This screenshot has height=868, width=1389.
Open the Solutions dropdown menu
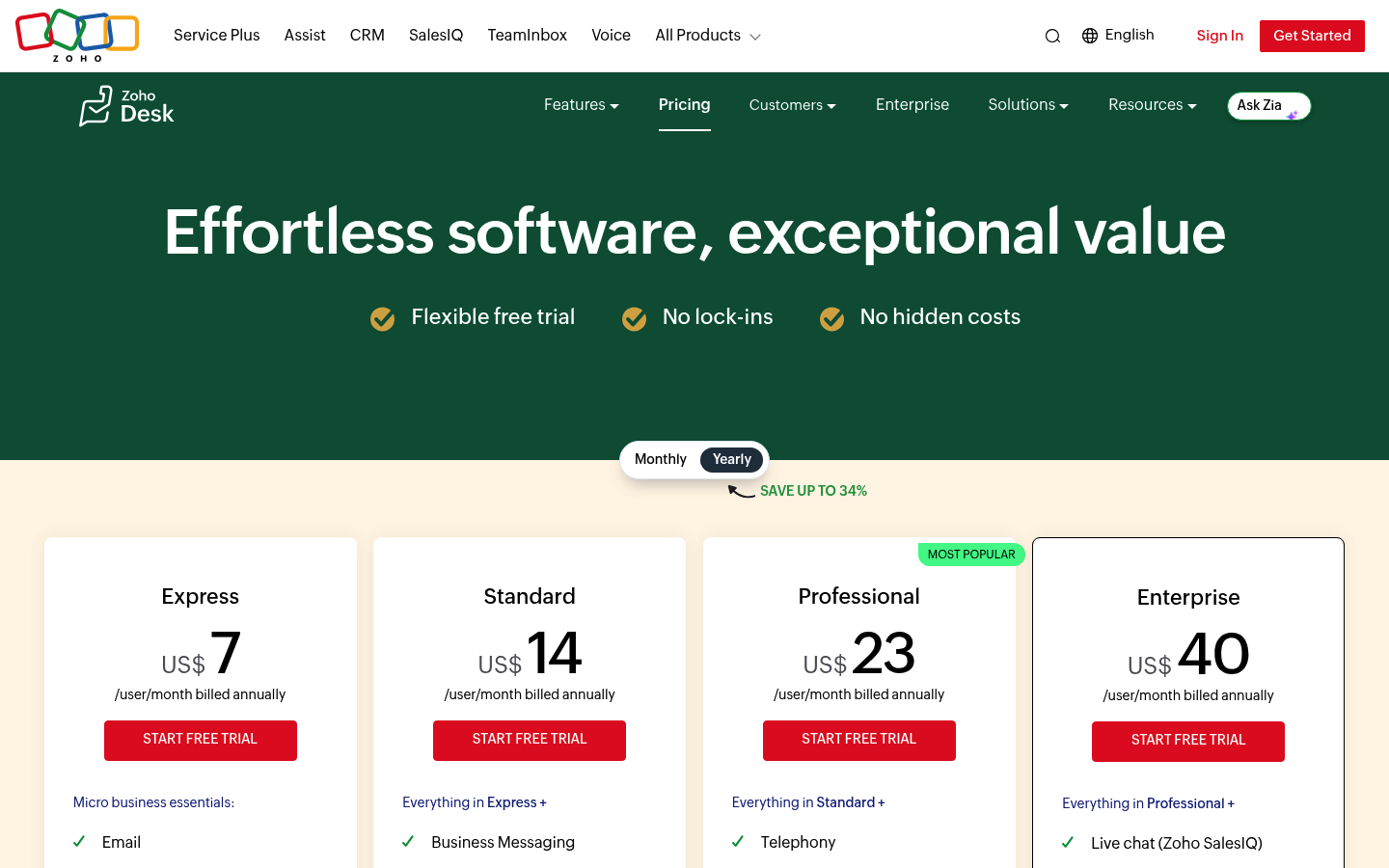(x=1028, y=105)
